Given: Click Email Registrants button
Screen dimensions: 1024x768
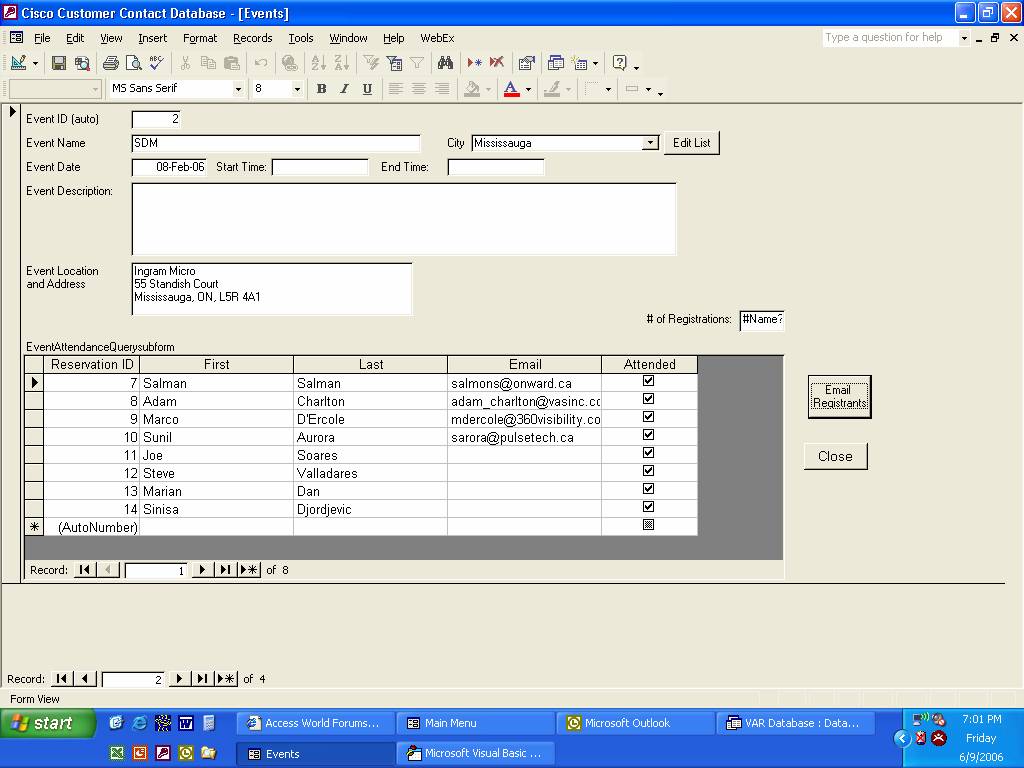Looking at the screenshot, I should point(839,396).
